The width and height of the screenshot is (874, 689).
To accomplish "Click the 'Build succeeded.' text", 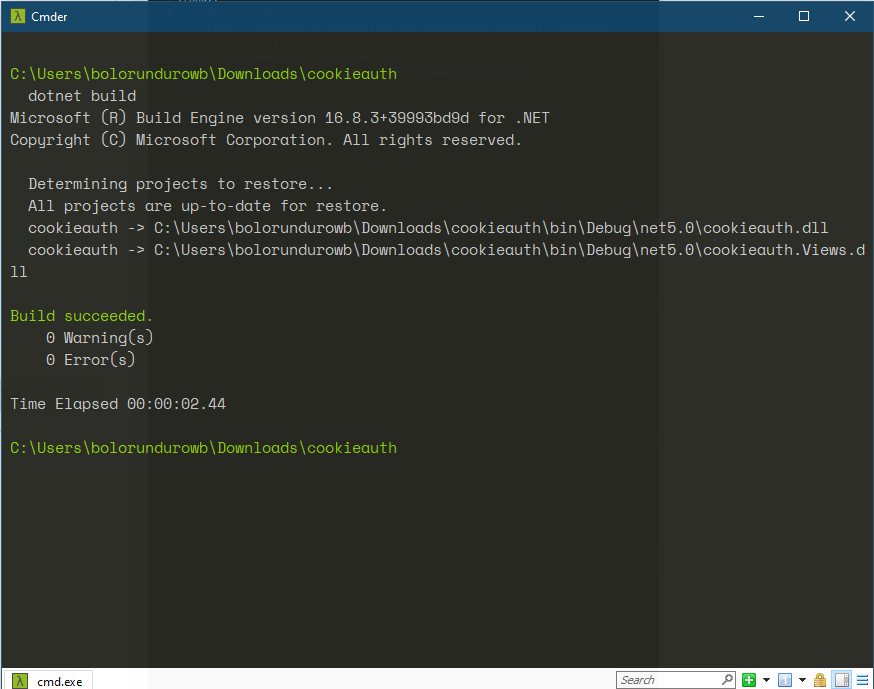I will coord(81,316).
